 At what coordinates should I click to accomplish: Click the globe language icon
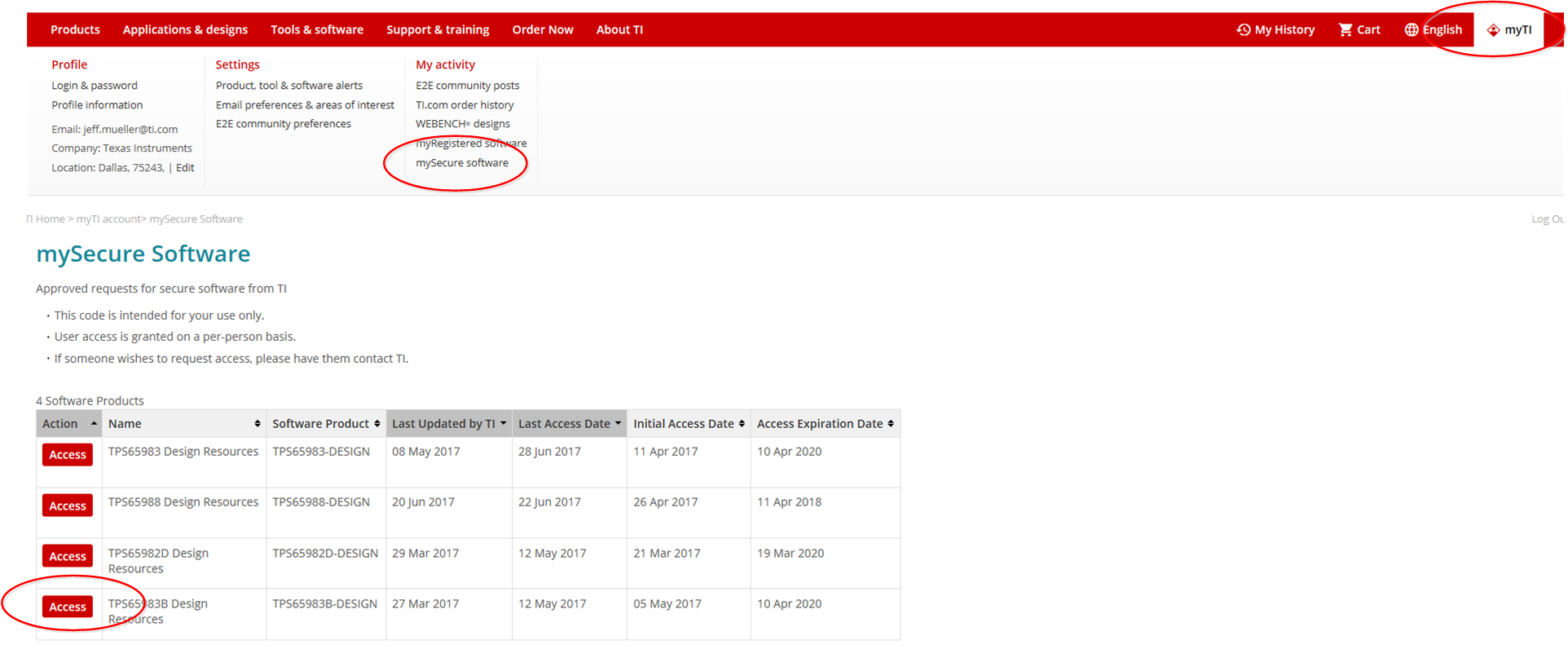click(1412, 29)
